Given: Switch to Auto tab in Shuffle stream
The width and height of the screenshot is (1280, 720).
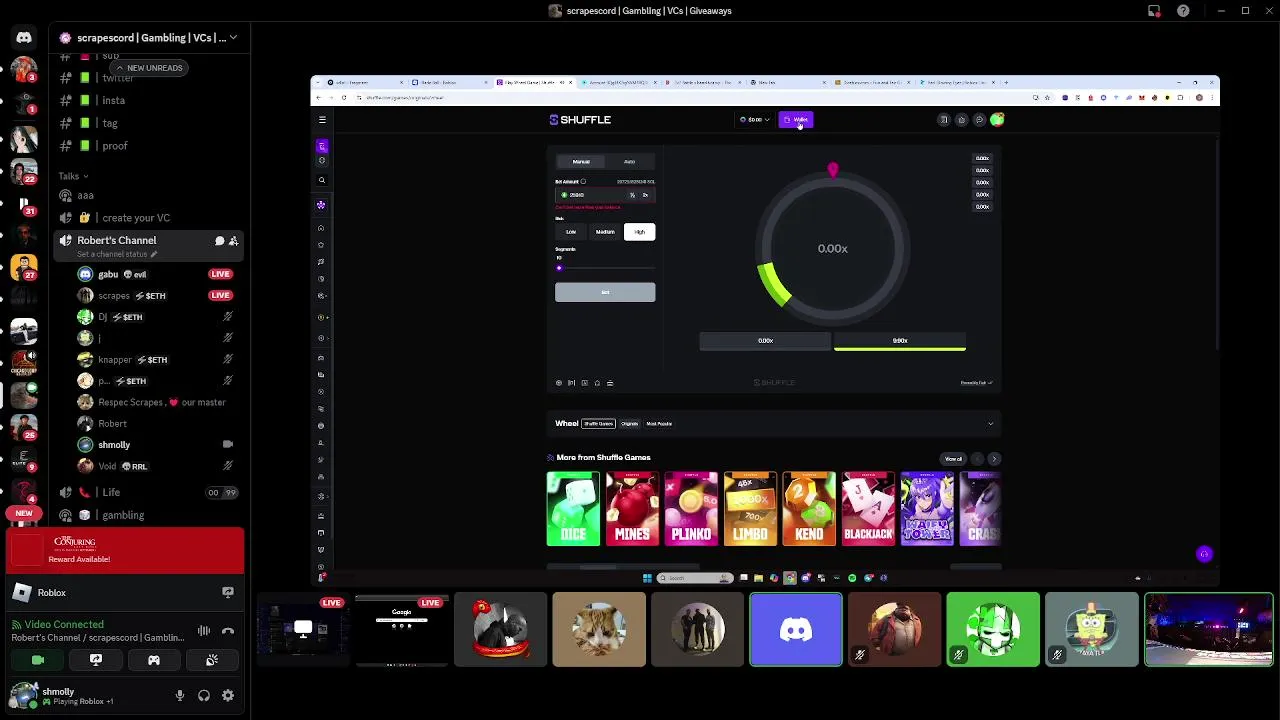Looking at the screenshot, I should point(629,161).
